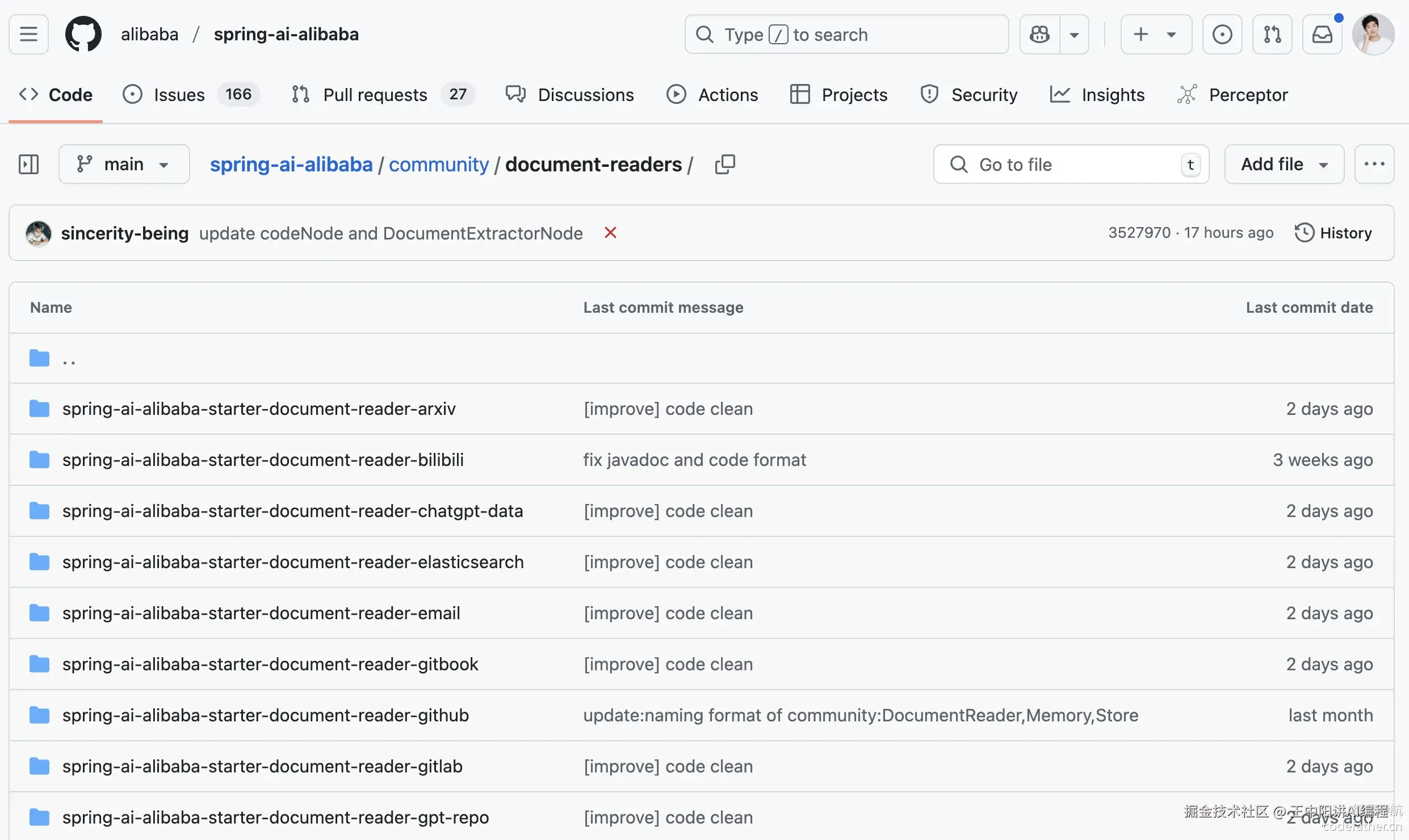Open the community breadcrumb link
The width and height of the screenshot is (1409, 840).
pyautogui.click(x=438, y=164)
